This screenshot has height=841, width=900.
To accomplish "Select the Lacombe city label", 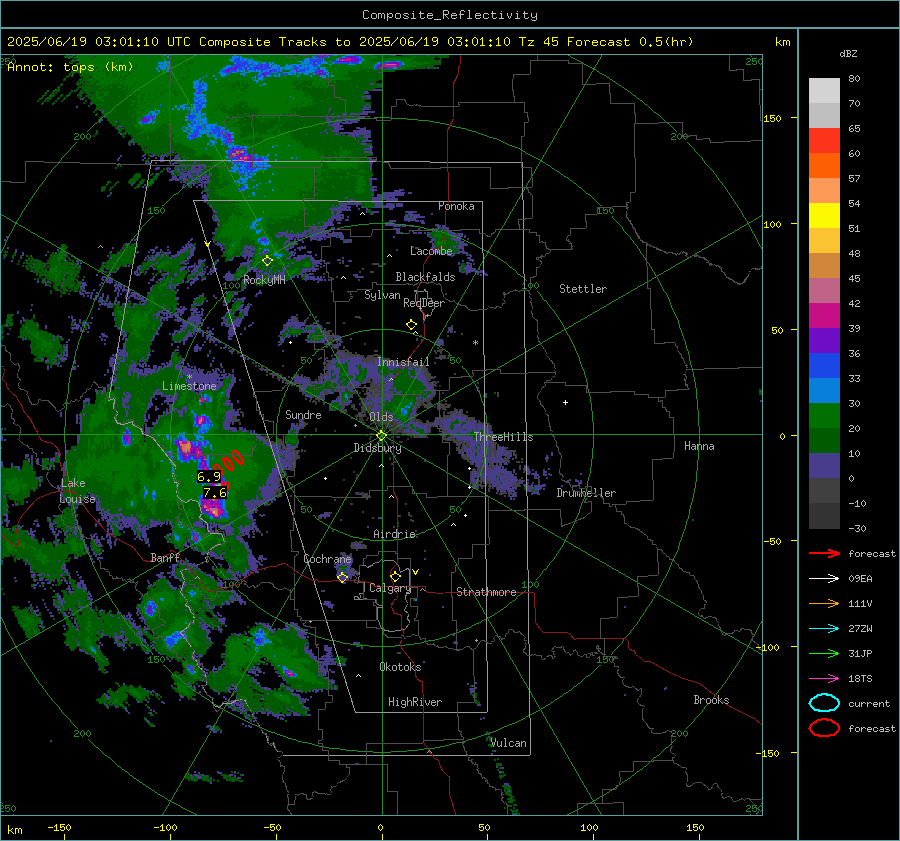I will (x=431, y=251).
